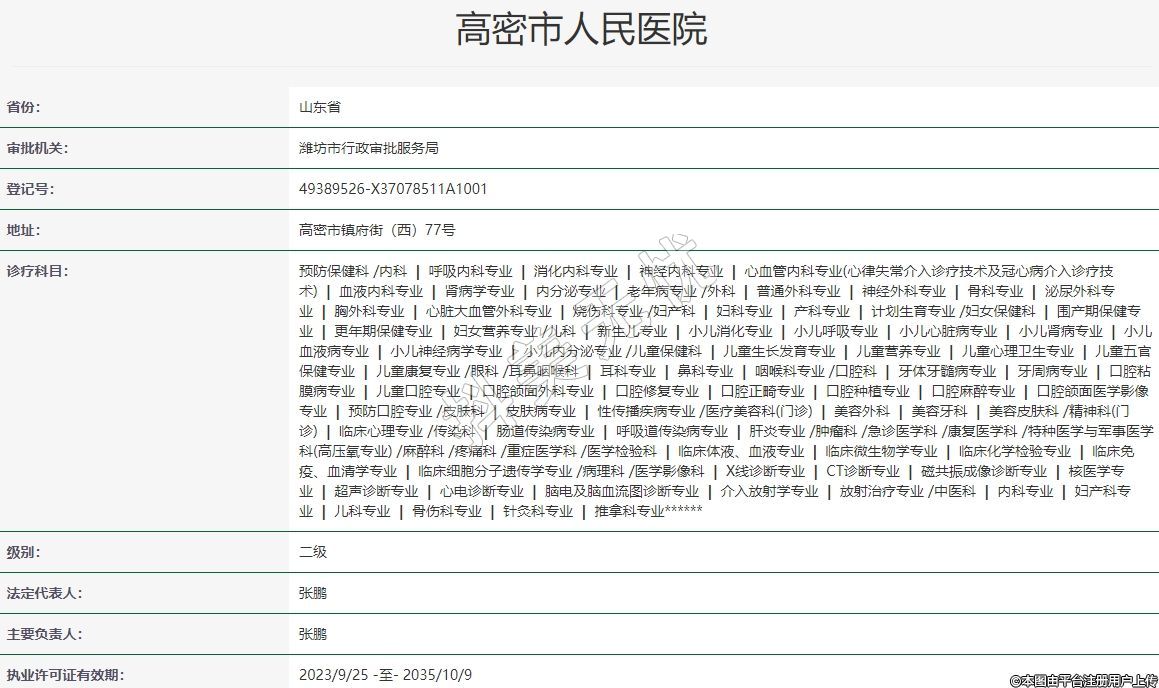The width and height of the screenshot is (1159, 688).
Task: Click the approval authority 潍坊市行政审批服务局
Action: tap(368, 148)
